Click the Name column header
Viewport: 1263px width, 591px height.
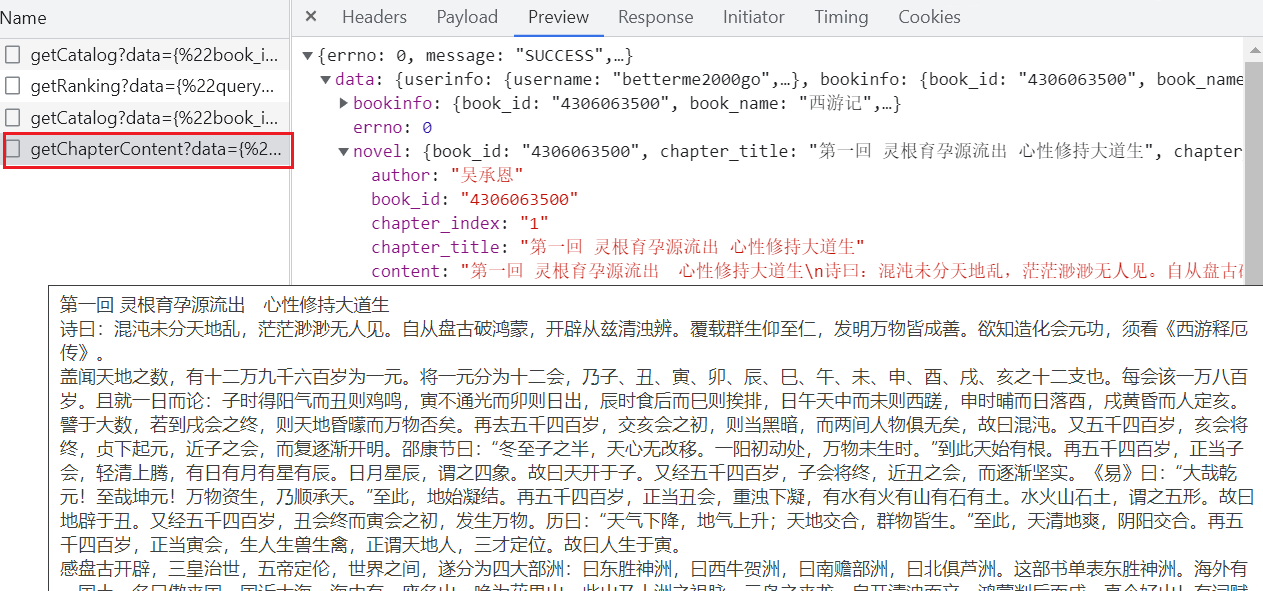pos(23,18)
